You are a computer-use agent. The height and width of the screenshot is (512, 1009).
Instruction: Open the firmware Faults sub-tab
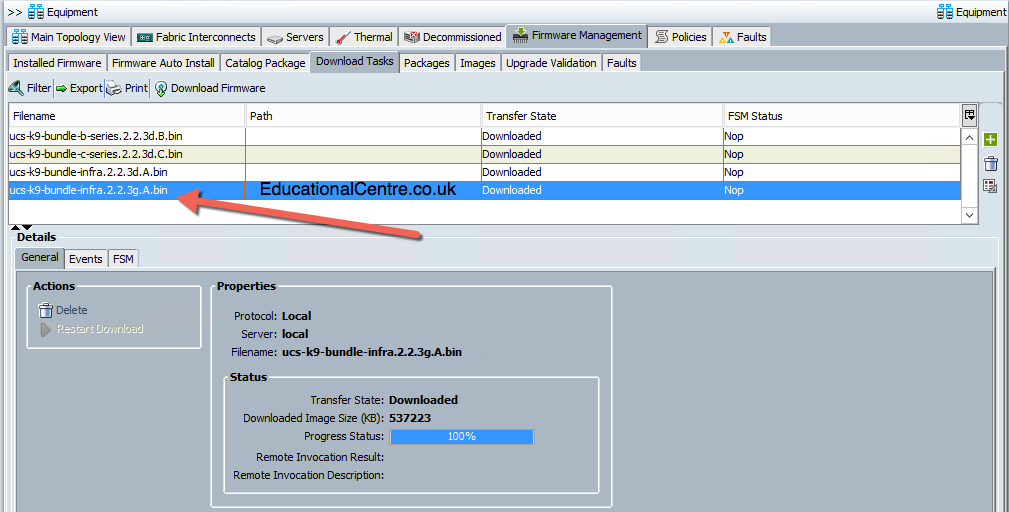coord(622,62)
